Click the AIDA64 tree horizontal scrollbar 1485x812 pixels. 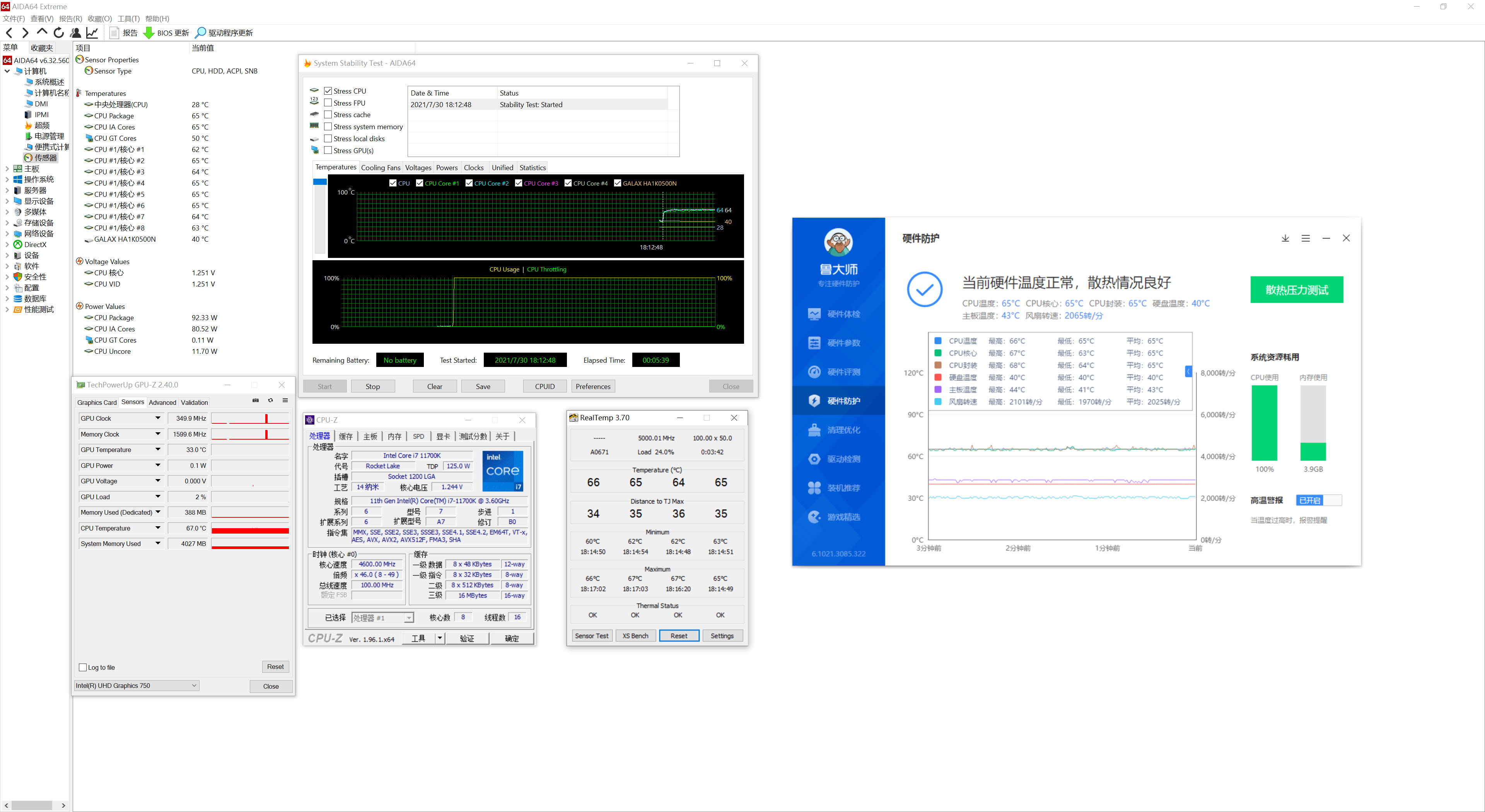[x=32, y=806]
